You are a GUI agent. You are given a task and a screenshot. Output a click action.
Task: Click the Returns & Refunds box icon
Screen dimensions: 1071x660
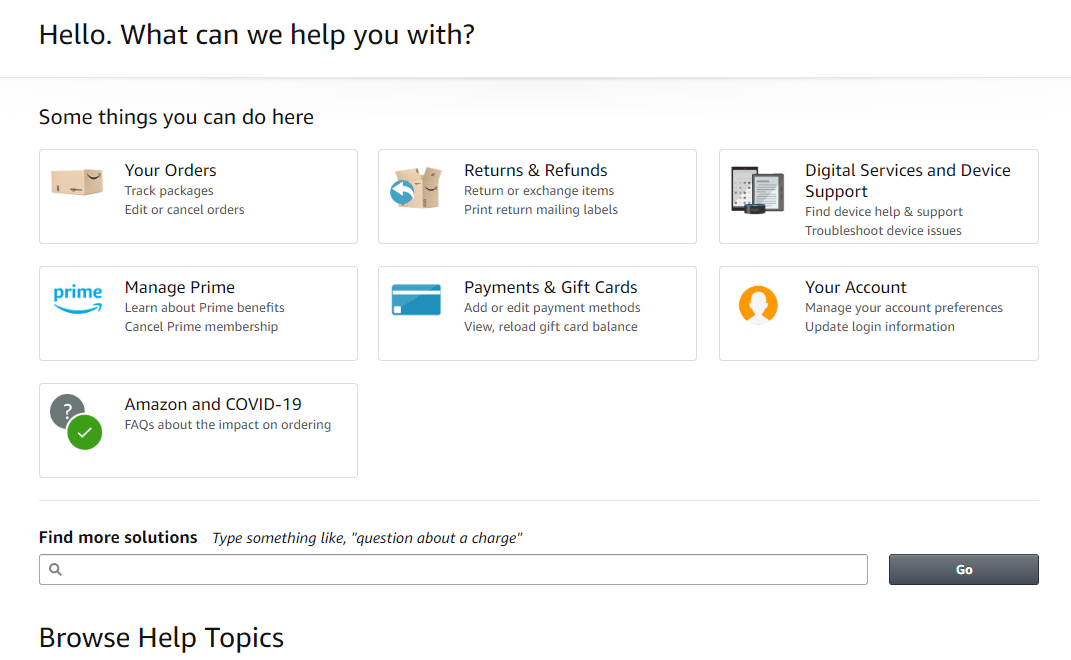pos(417,187)
